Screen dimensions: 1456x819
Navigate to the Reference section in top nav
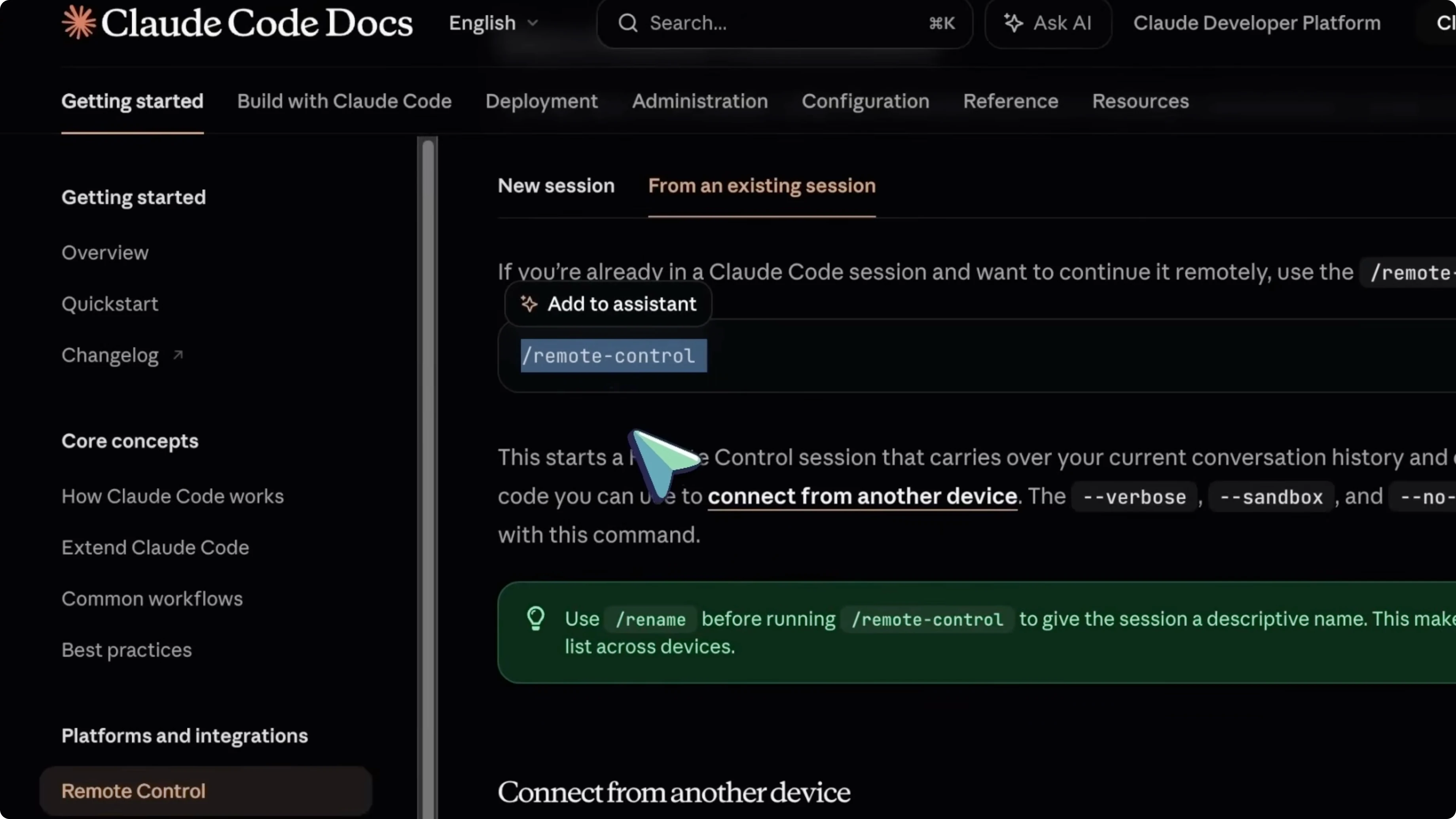1010,101
